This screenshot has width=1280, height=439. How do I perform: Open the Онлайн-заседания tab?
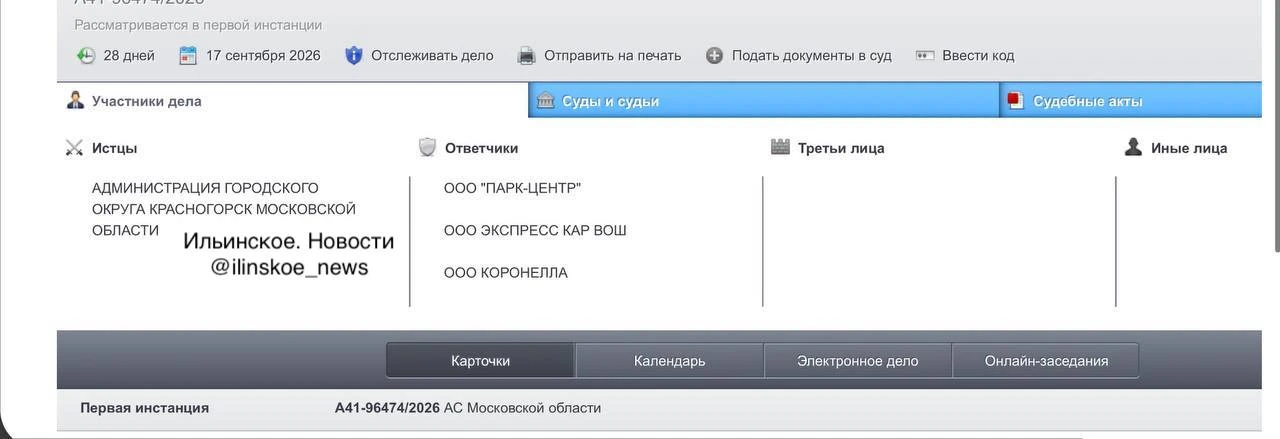point(1046,361)
